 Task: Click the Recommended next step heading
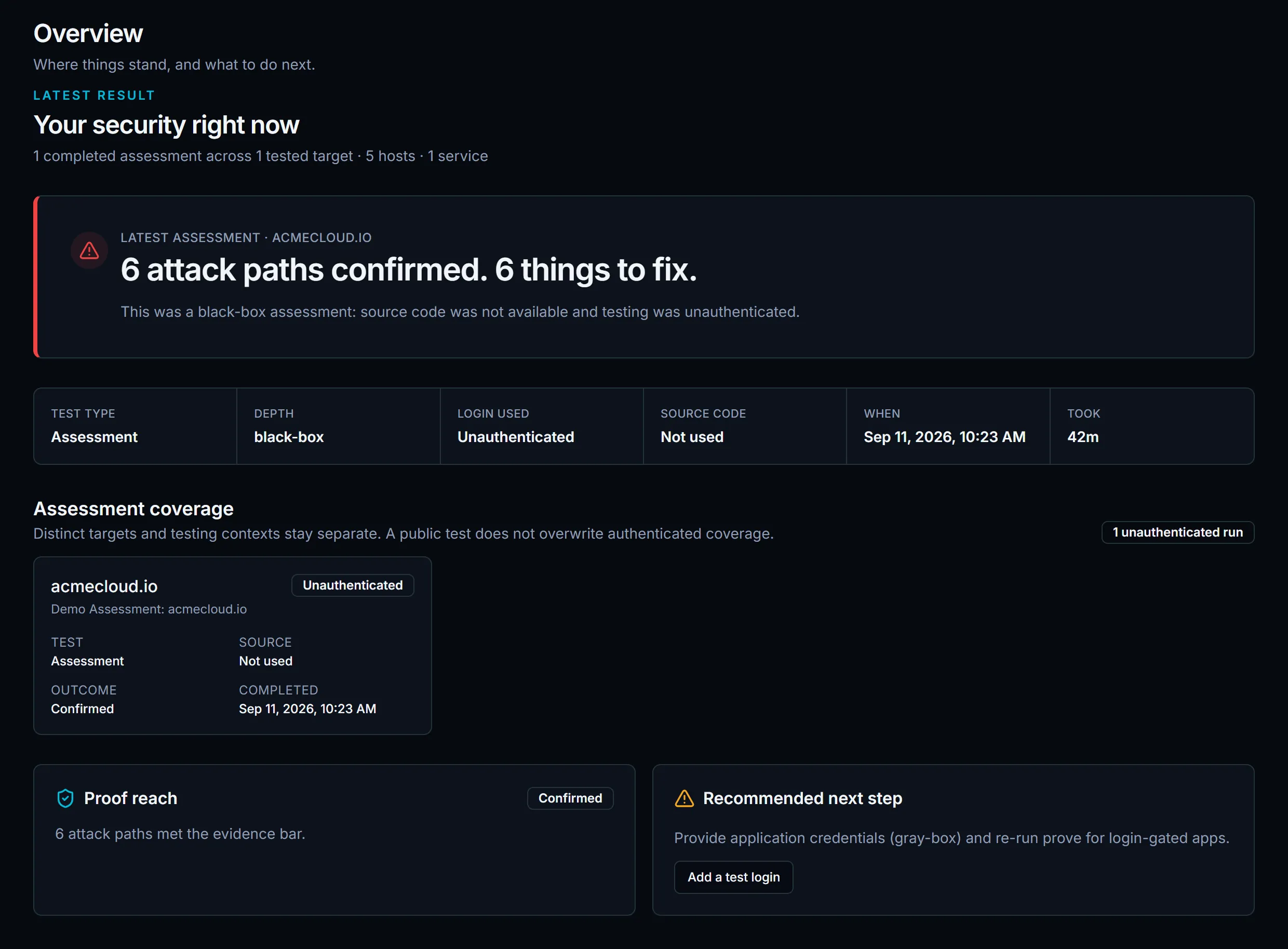click(802, 798)
